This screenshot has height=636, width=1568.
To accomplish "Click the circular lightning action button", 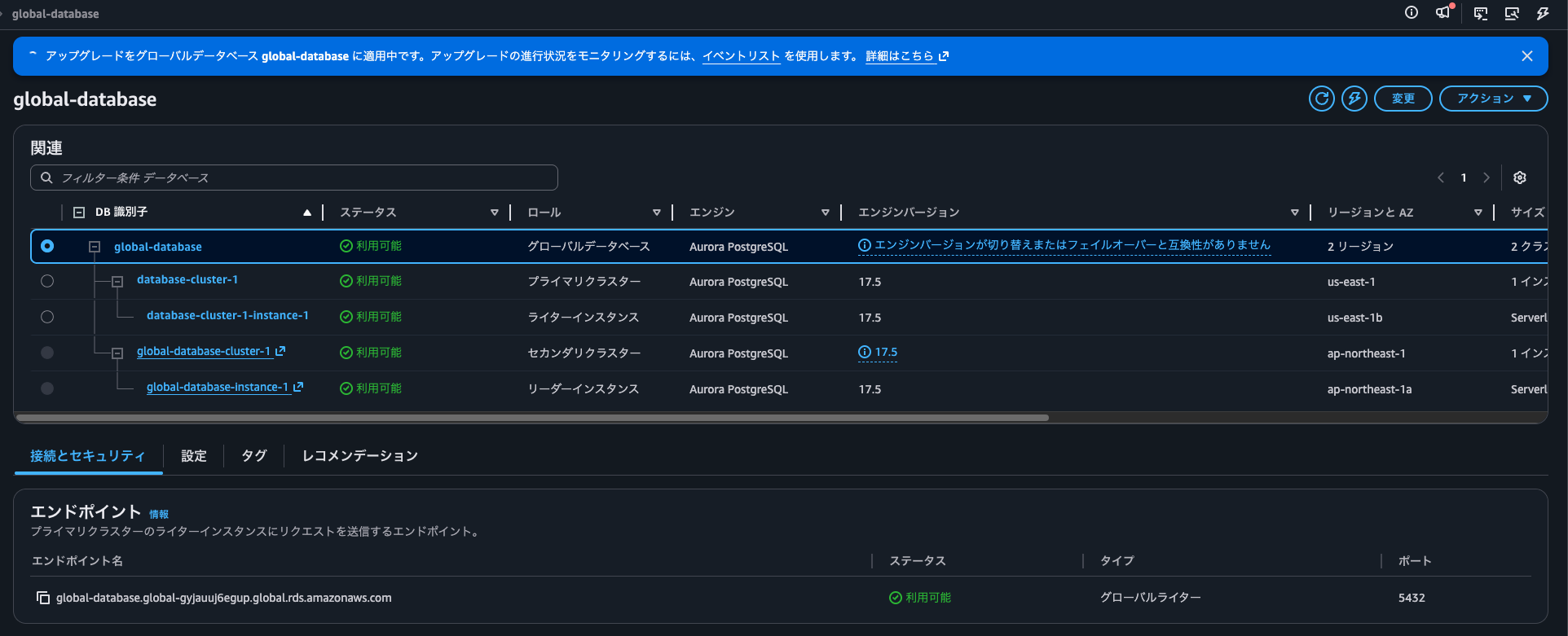I will [x=1354, y=99].
